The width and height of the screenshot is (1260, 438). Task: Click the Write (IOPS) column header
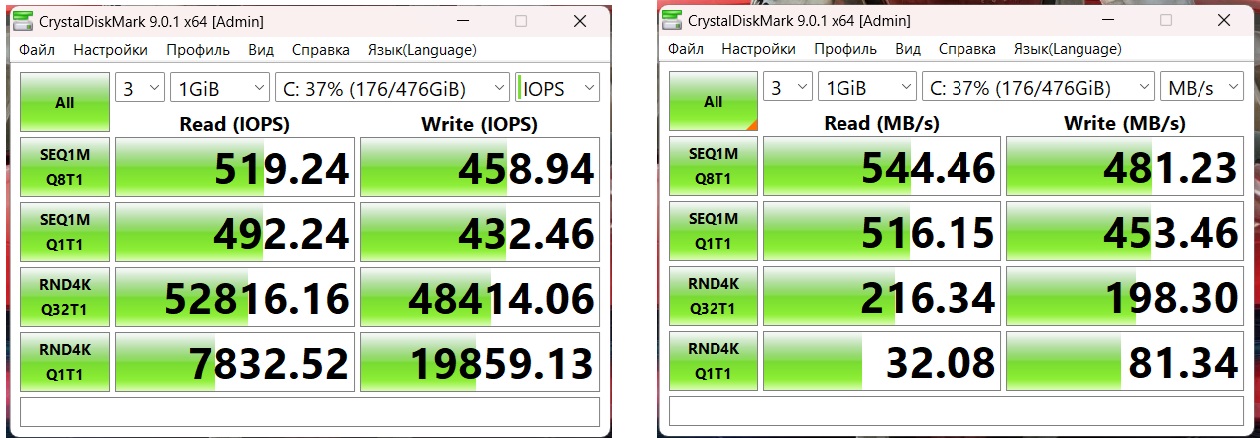click(x=479, y=124)
